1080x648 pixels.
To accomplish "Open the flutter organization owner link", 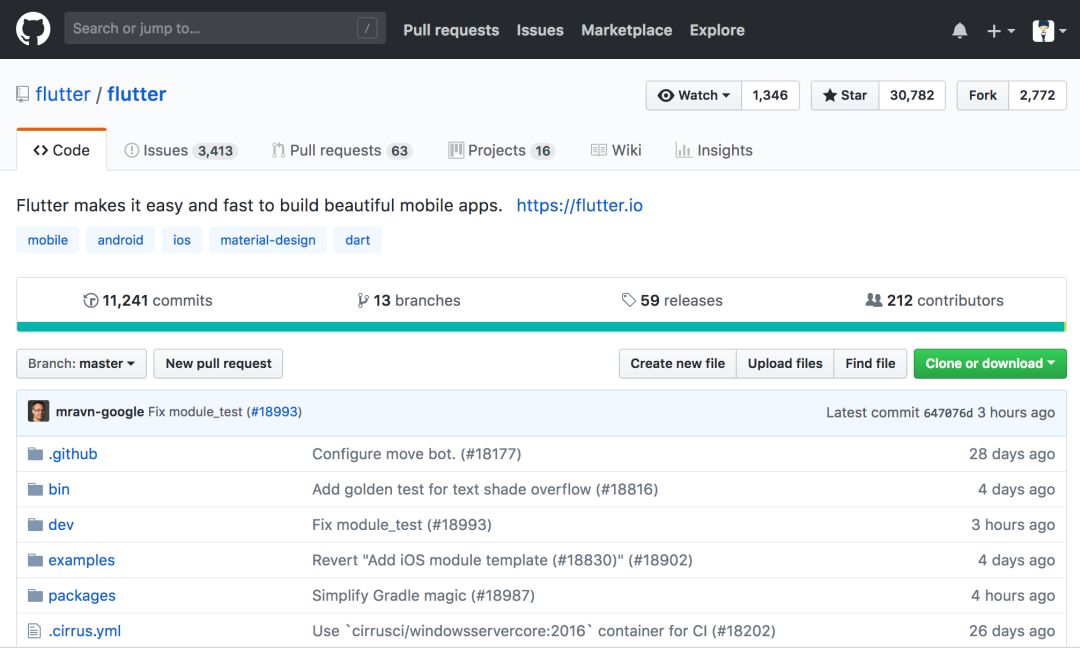I will [63, 94].
